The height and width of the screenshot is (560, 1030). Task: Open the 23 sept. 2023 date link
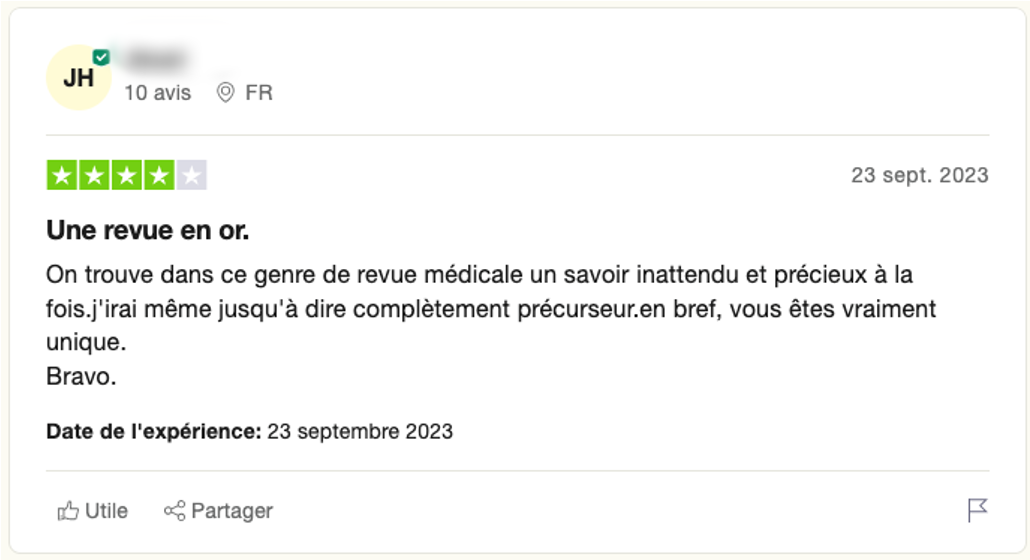tap(919, 176)
